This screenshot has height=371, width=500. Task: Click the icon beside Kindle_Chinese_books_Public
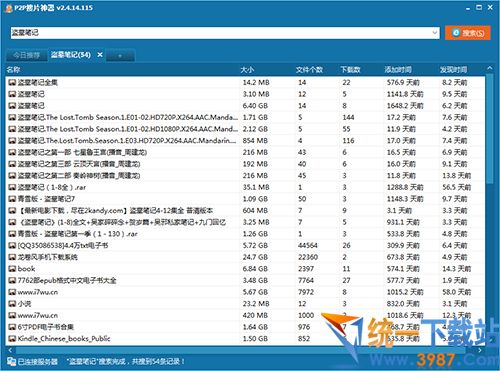tap(12, 339)
